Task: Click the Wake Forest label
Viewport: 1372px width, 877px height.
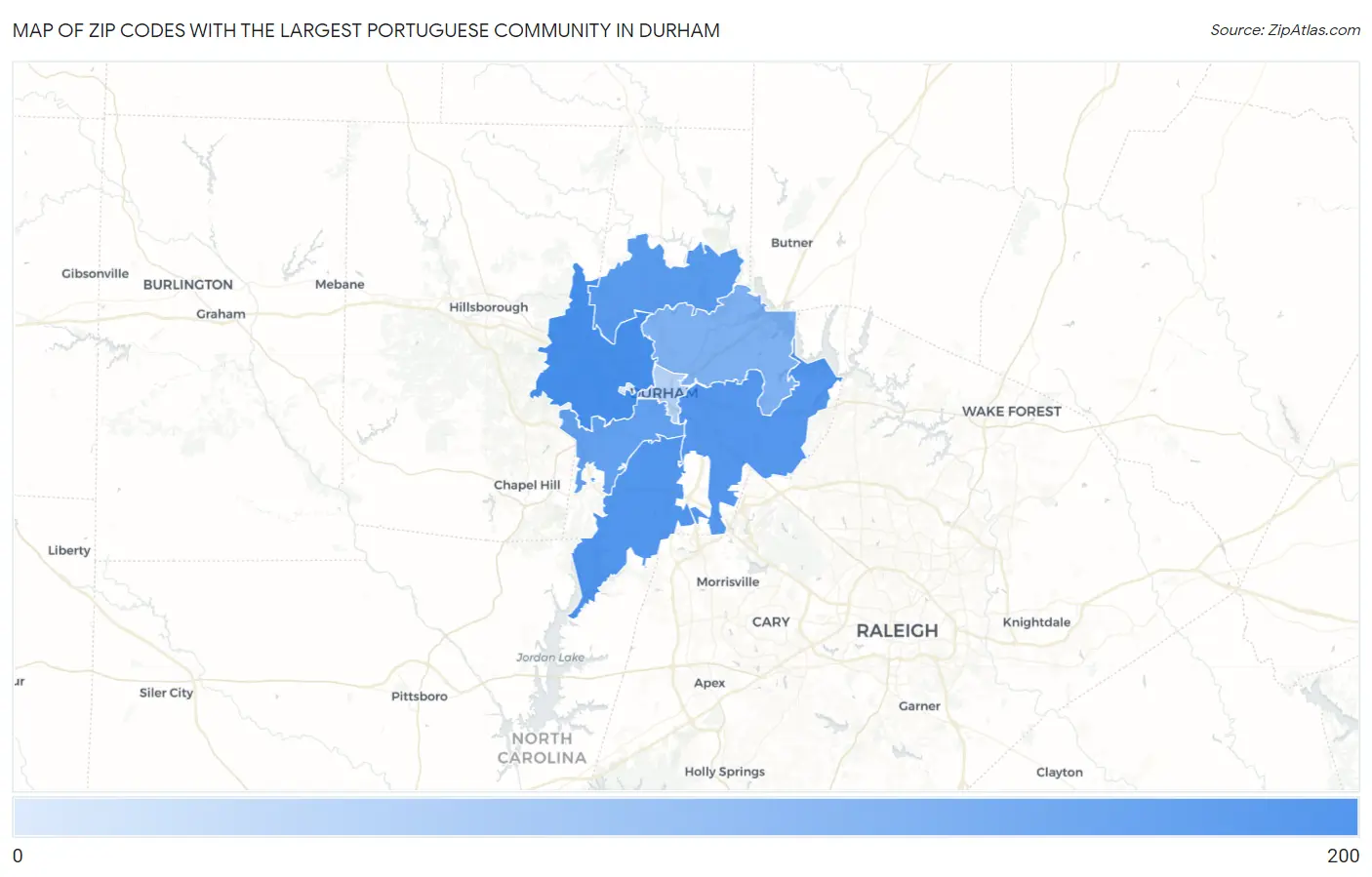Action: (1011, 412)
